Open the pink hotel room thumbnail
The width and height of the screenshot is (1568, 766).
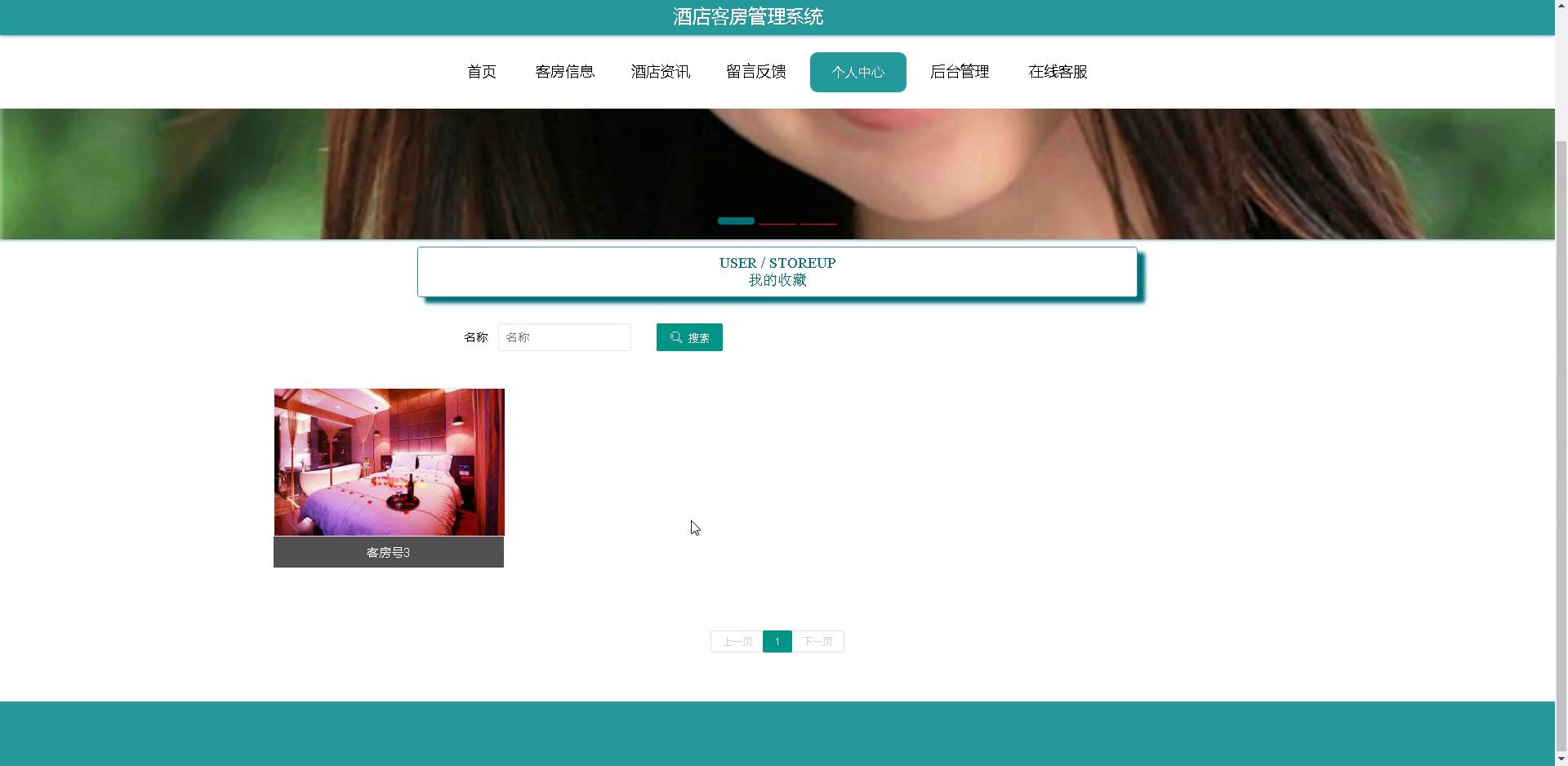(x=389, y=462)
